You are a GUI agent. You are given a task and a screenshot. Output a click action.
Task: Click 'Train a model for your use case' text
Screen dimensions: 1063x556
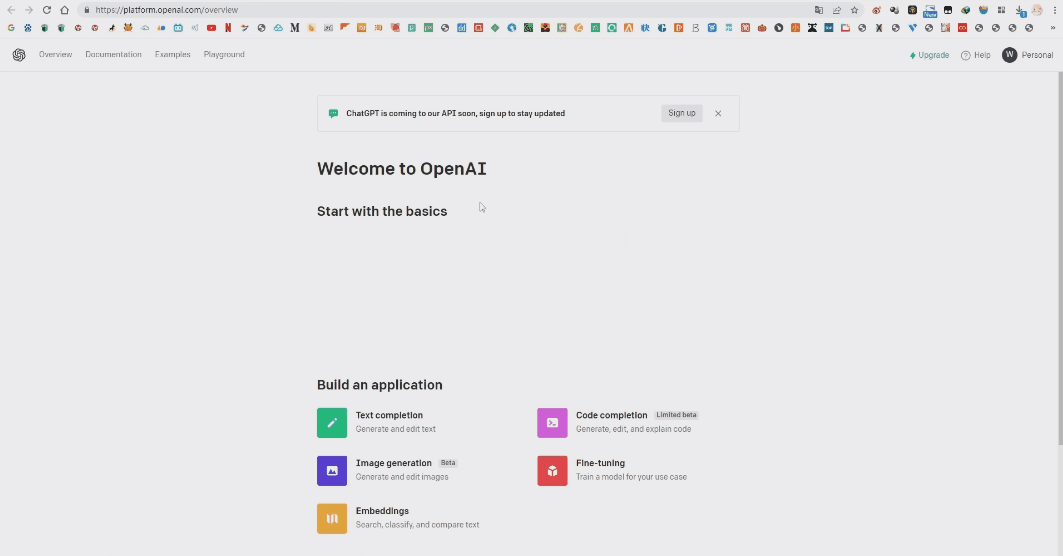pos(631,477)
